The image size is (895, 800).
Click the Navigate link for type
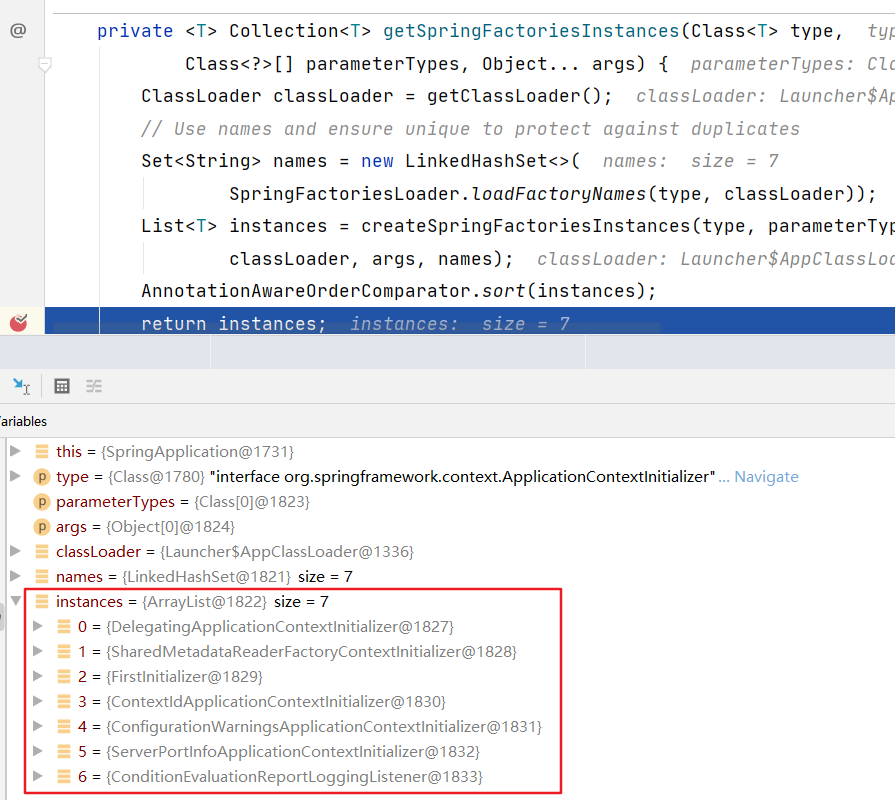[x=766, y=476]
